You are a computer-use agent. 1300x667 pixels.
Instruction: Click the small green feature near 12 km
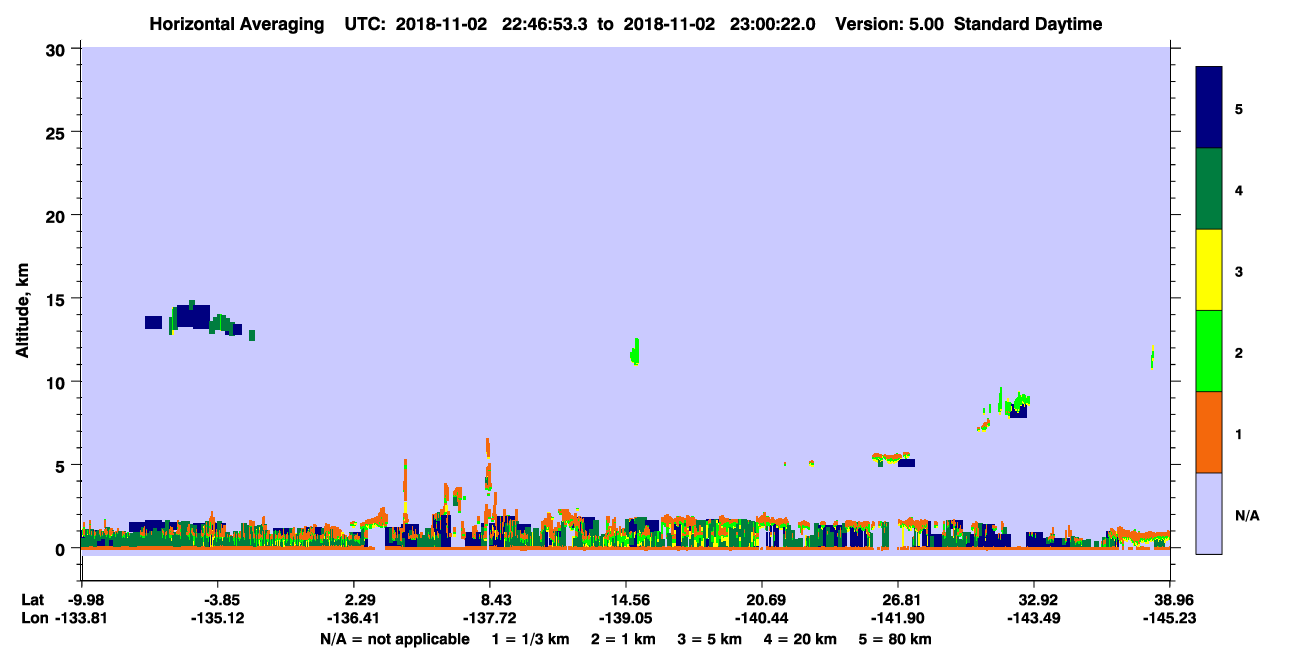pos(635,351)
